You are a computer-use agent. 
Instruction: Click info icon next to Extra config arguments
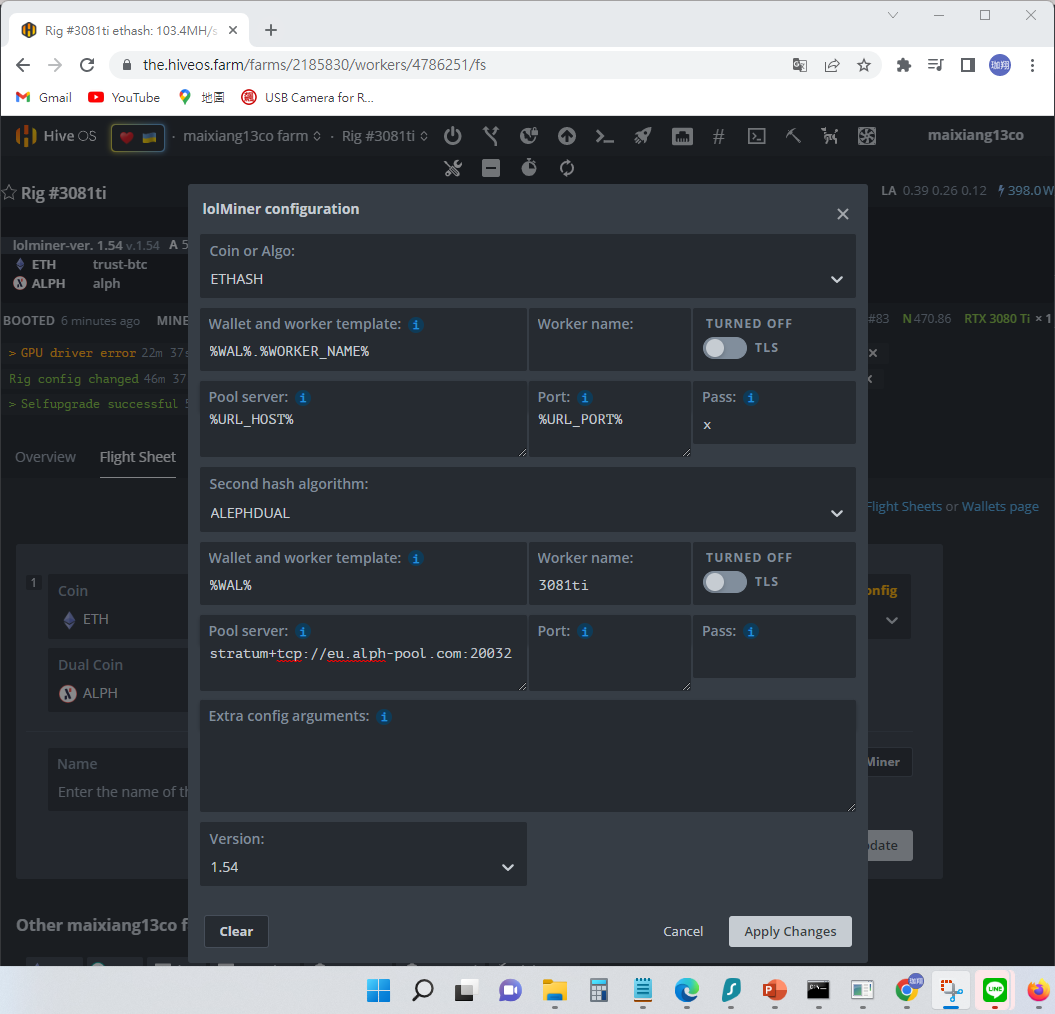pyautogui.click(x=384, y=717)
